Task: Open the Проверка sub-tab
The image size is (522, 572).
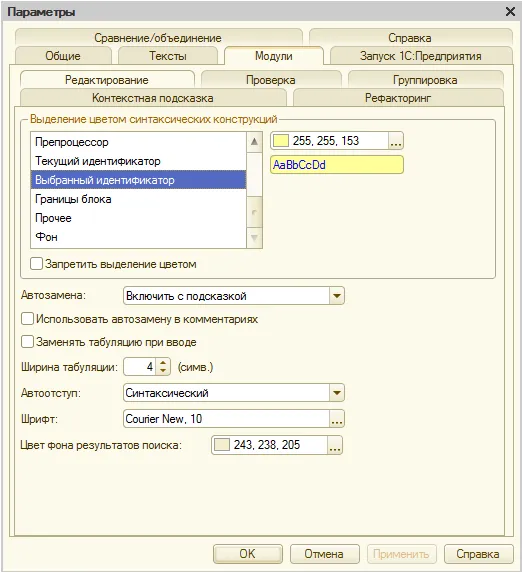Action: point(271,80)
